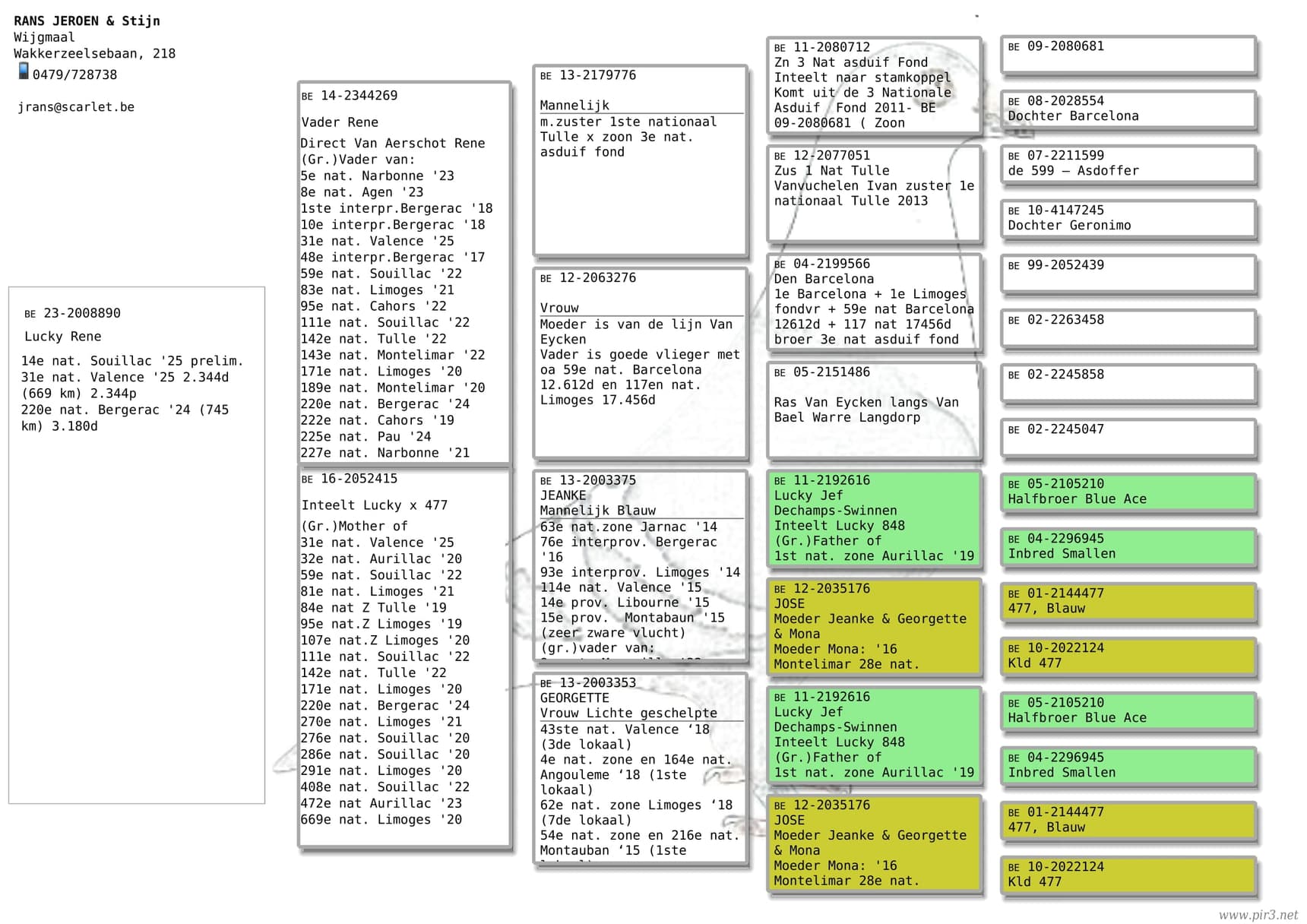Click the mobile phone icon beside 0479/728738
The image size is (1307, 924).
tap(24, 71)
